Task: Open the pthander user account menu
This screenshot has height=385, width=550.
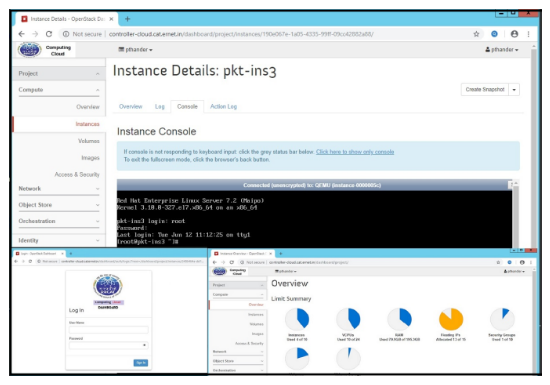Action: click(x=502, y=50)
